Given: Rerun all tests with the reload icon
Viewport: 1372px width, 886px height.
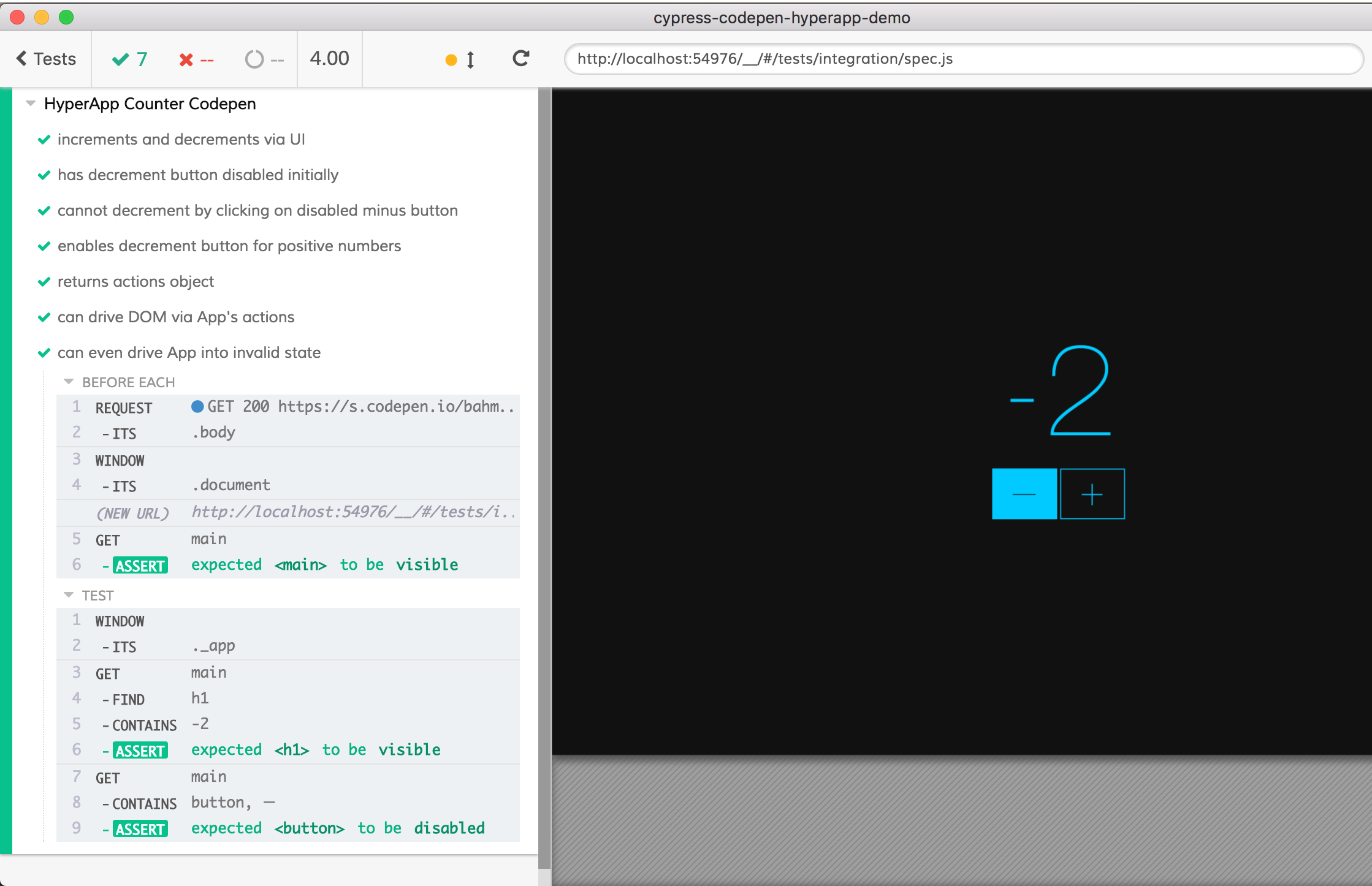Looking at the screenshot, I should [x=521, y=59].
